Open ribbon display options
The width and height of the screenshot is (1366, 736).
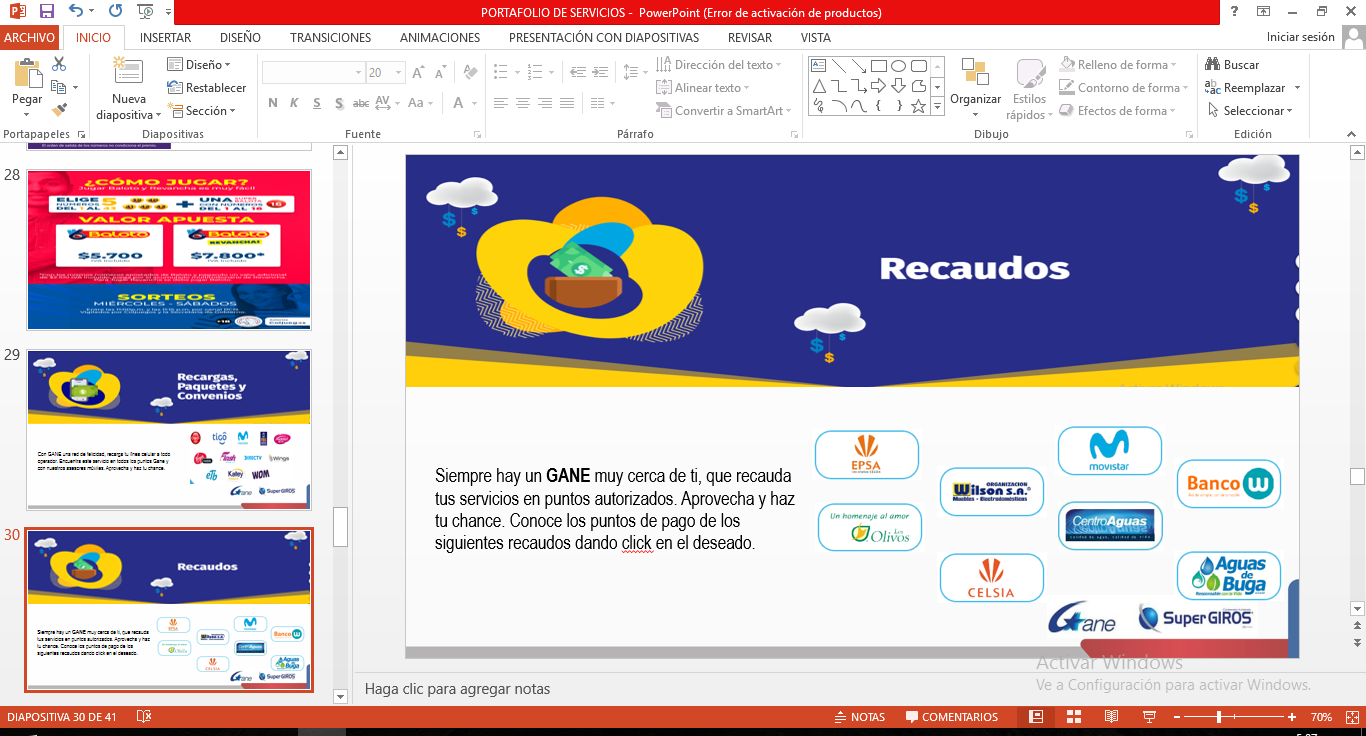pyautogui.click(x=1264, y=12)
